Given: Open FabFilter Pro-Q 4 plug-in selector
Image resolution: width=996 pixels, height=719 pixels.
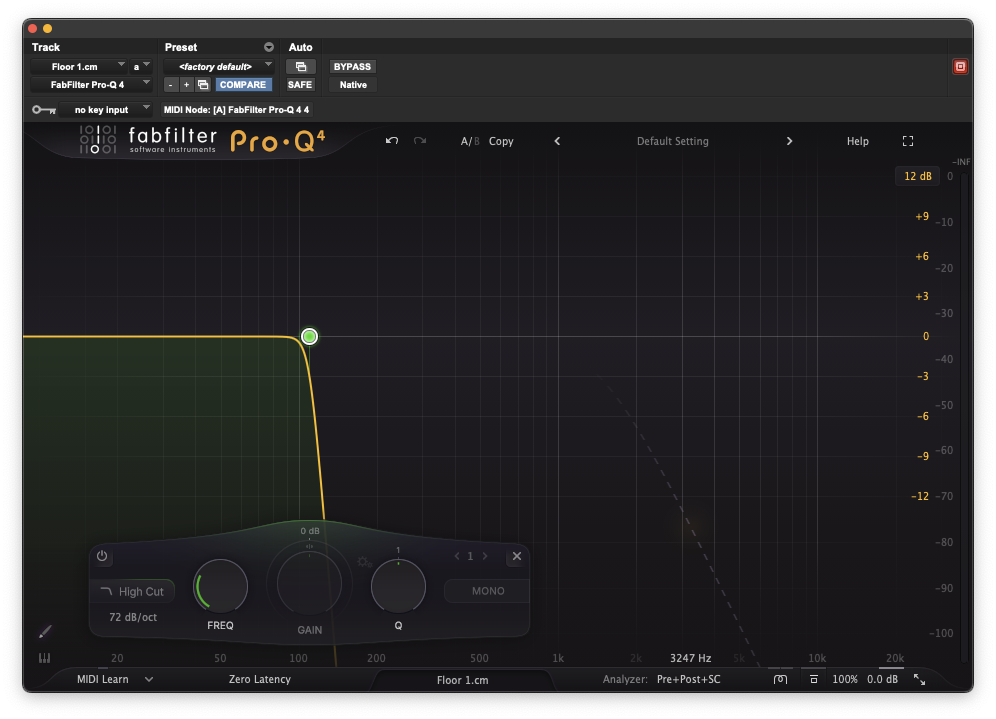Looking at the screenshot, I should pos(91,84).
